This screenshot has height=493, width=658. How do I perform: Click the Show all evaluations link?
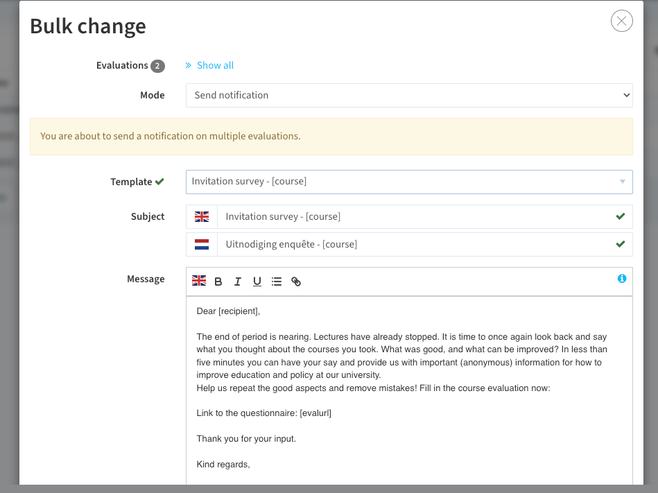(x=215, y=65)
